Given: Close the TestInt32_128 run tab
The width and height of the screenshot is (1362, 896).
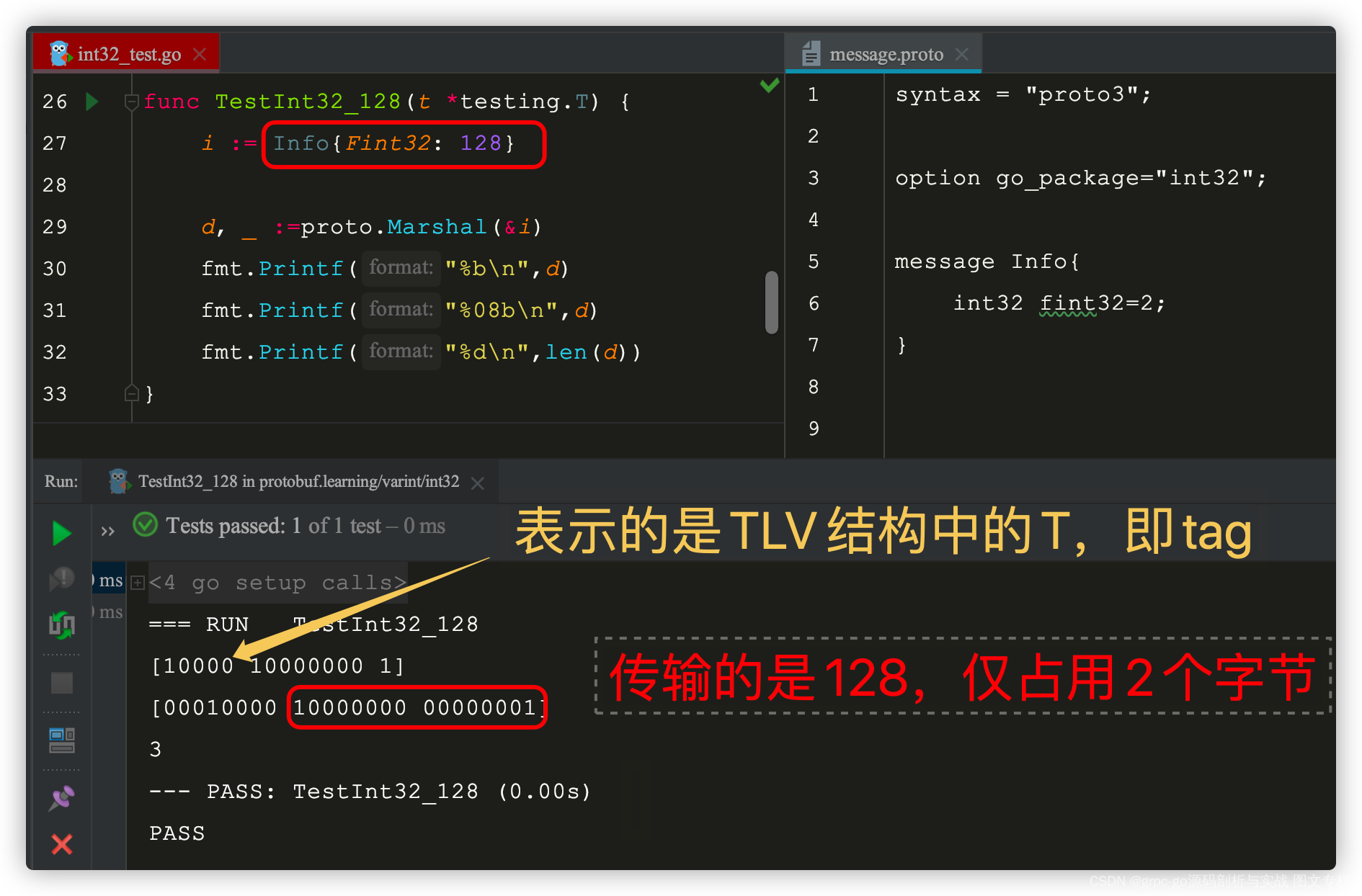Looking at the screenshot, I should tap(477, 483).
